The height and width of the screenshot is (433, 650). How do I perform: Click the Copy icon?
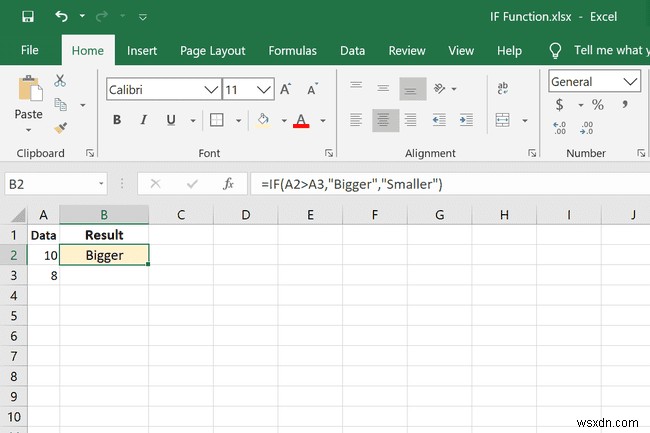click(61, 104)
